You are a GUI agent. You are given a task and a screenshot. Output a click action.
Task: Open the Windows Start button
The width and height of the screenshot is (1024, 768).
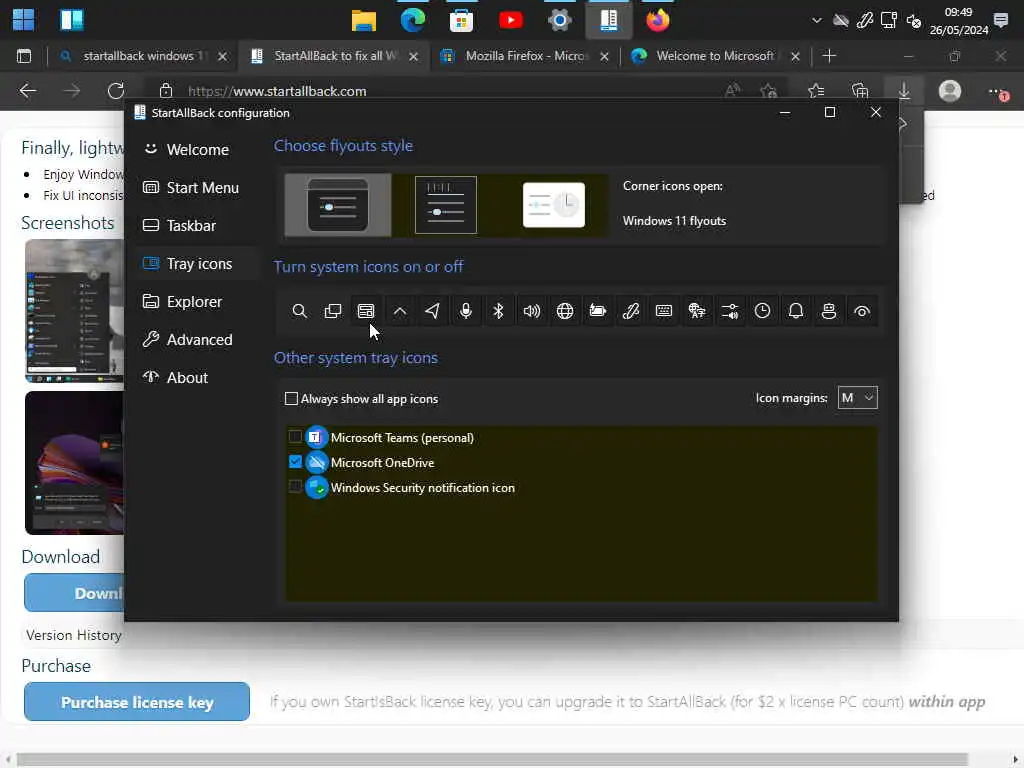pyautogui.click(x=24, y=20)
